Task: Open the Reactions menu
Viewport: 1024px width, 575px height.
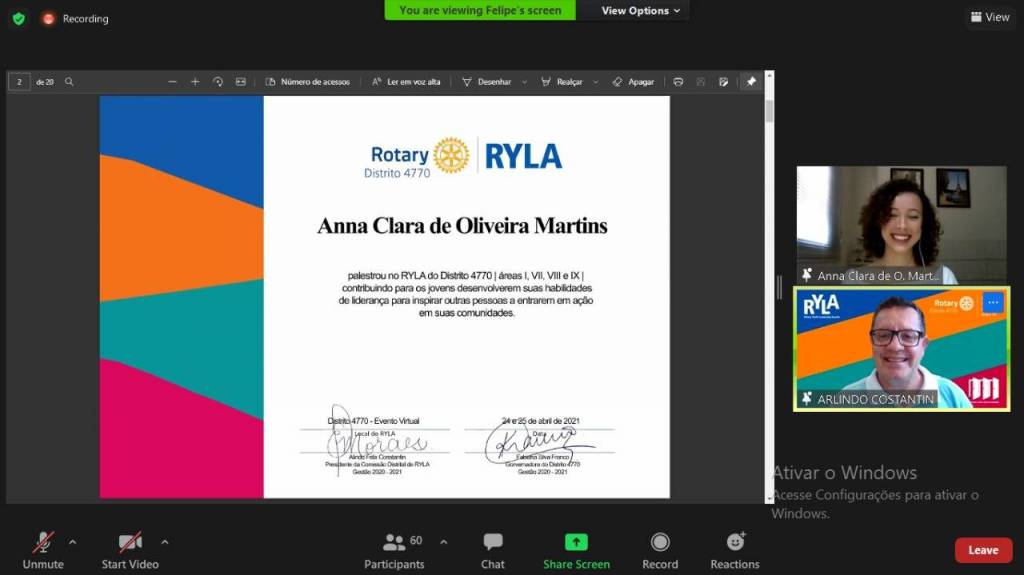Action: click(735, 548)
